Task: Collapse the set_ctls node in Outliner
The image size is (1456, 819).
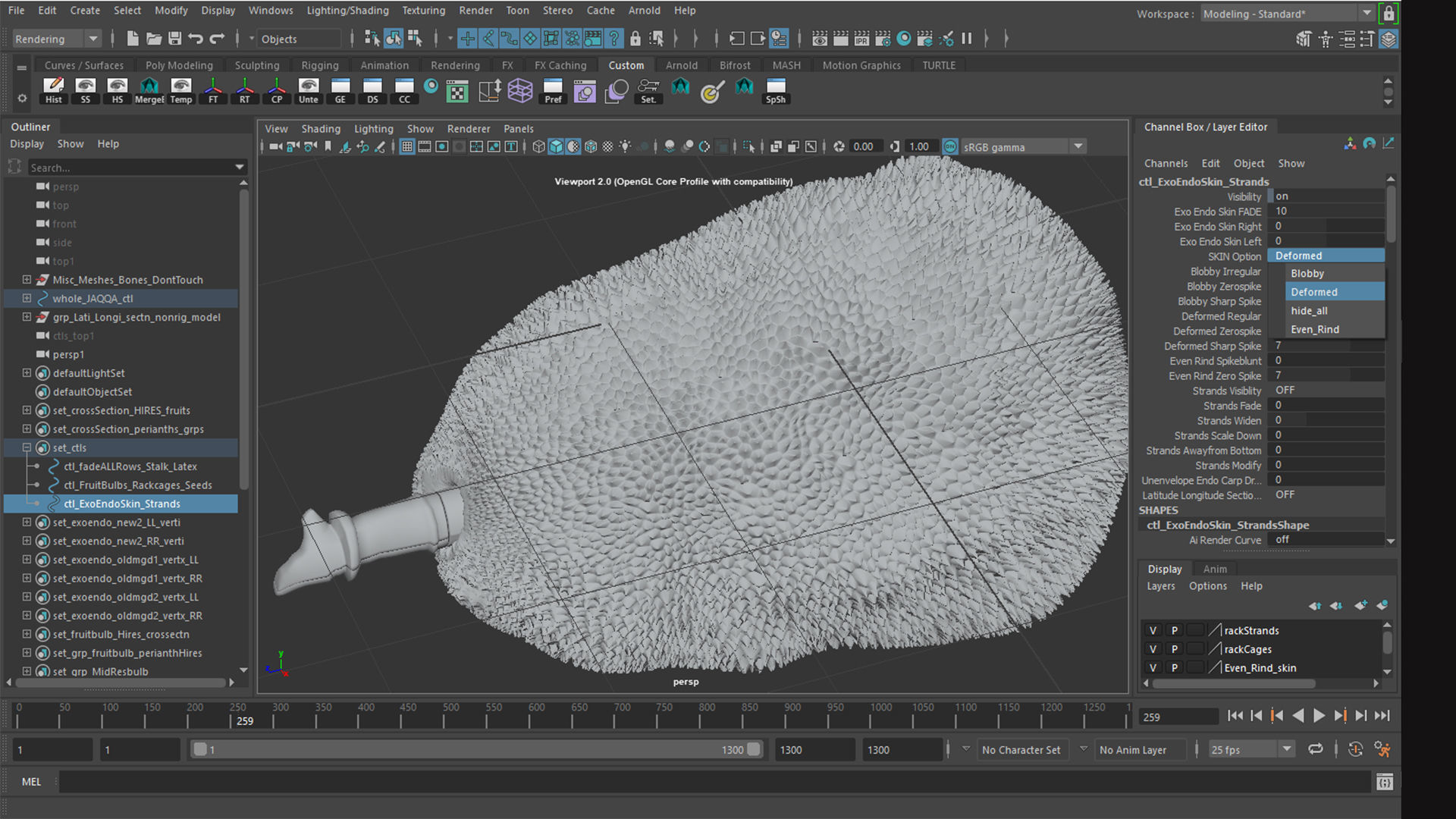Action: [x=27, y=447]
